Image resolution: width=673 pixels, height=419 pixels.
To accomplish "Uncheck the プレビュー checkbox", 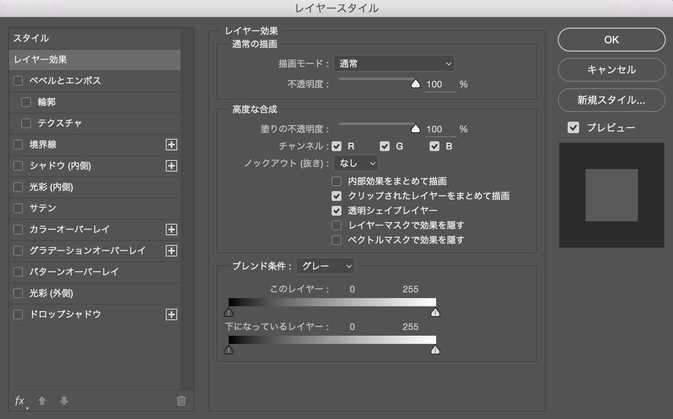I will [573, 128].
